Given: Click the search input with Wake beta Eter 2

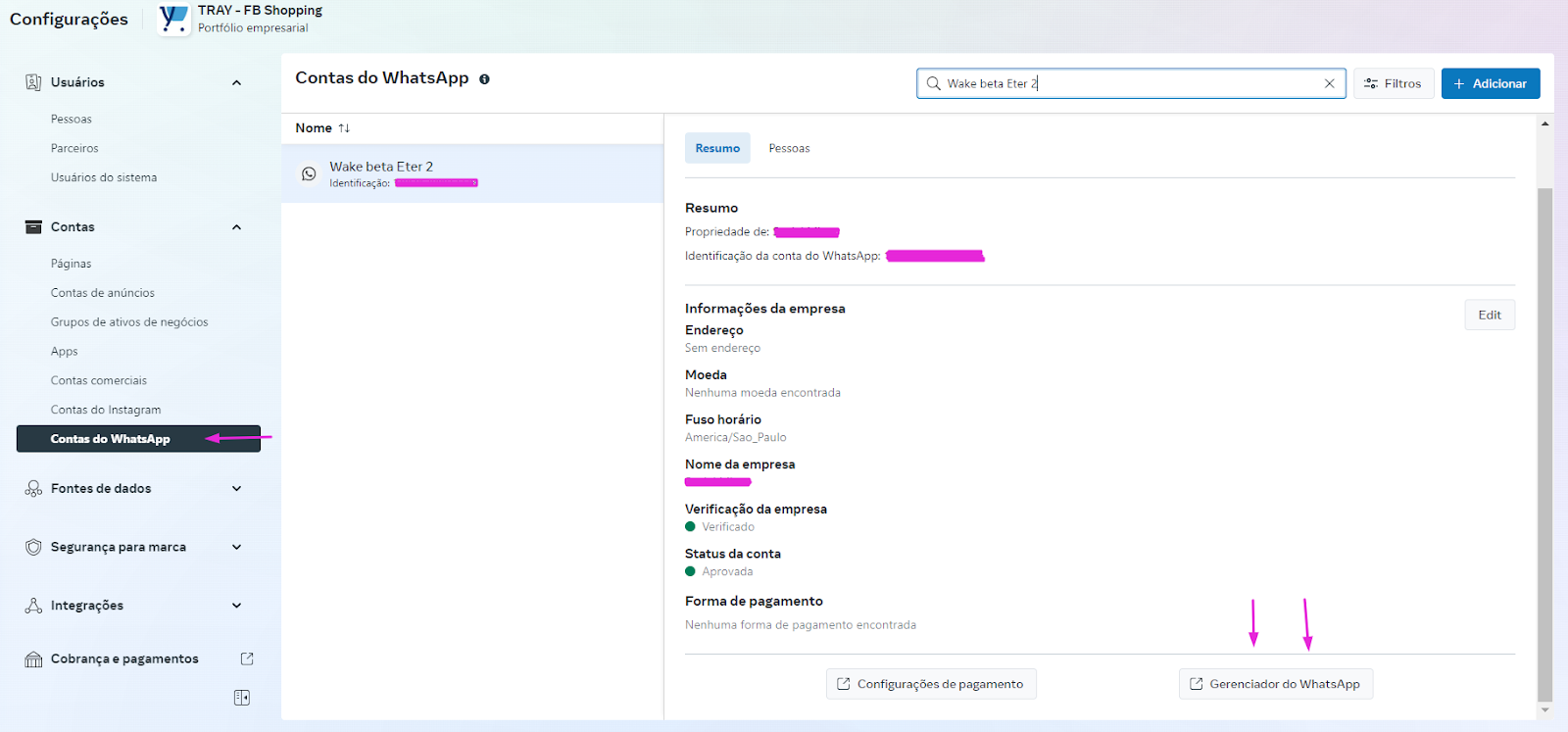Looking at the screenshot, I should [x=1127, y=84].
